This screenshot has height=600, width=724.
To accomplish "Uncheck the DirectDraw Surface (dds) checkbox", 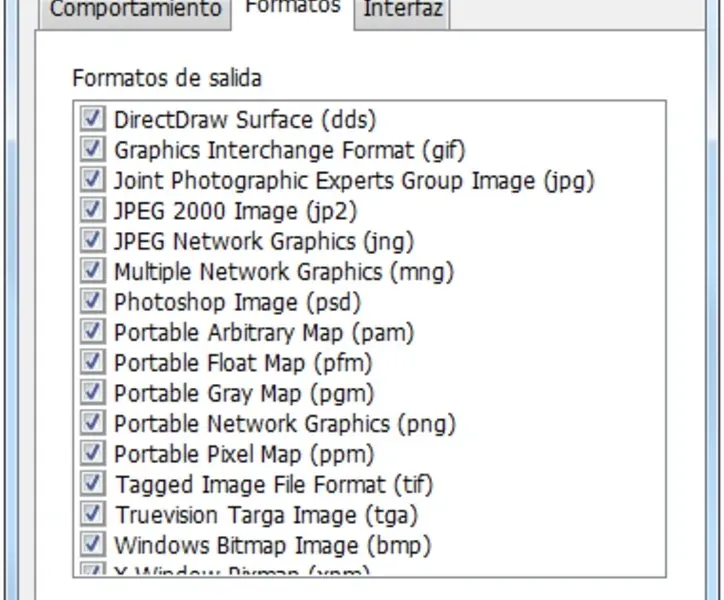I will click(93, 120).
